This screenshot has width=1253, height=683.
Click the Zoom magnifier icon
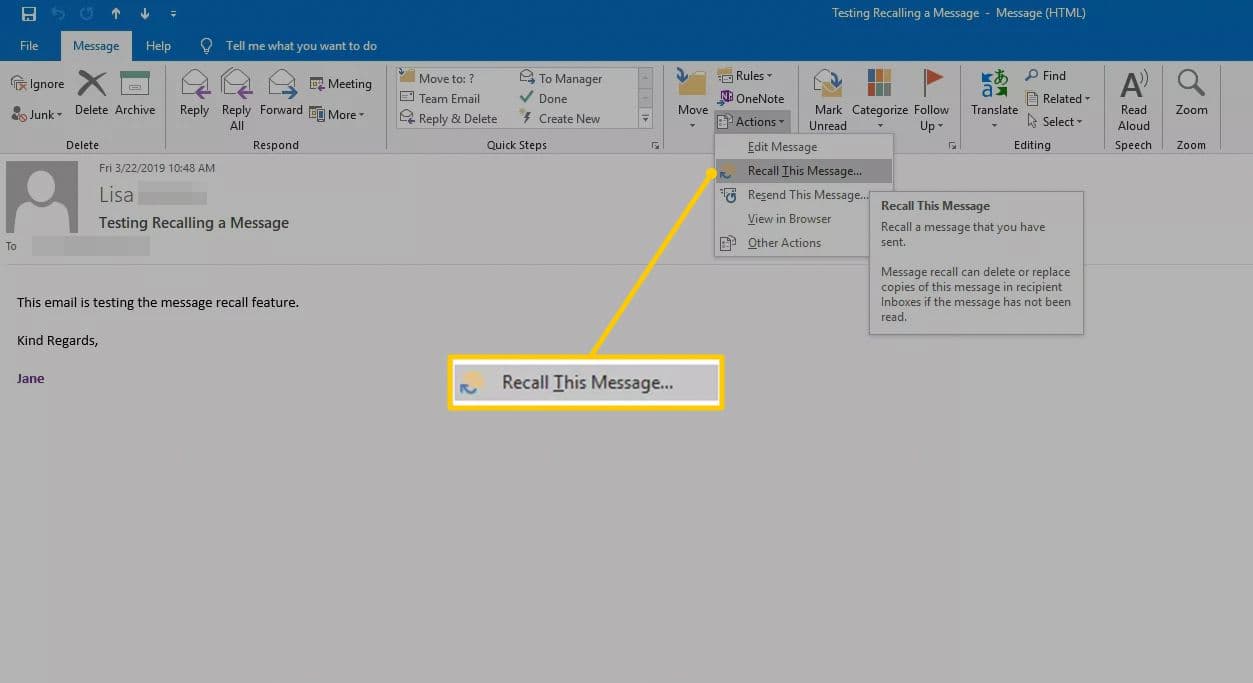(x=1191, y=85)
